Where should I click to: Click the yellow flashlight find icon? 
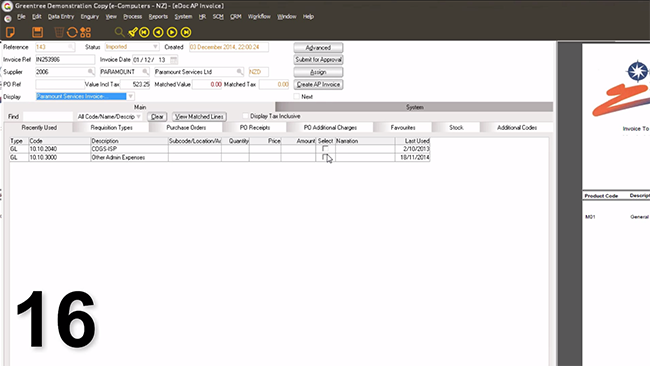click(133, 32)
